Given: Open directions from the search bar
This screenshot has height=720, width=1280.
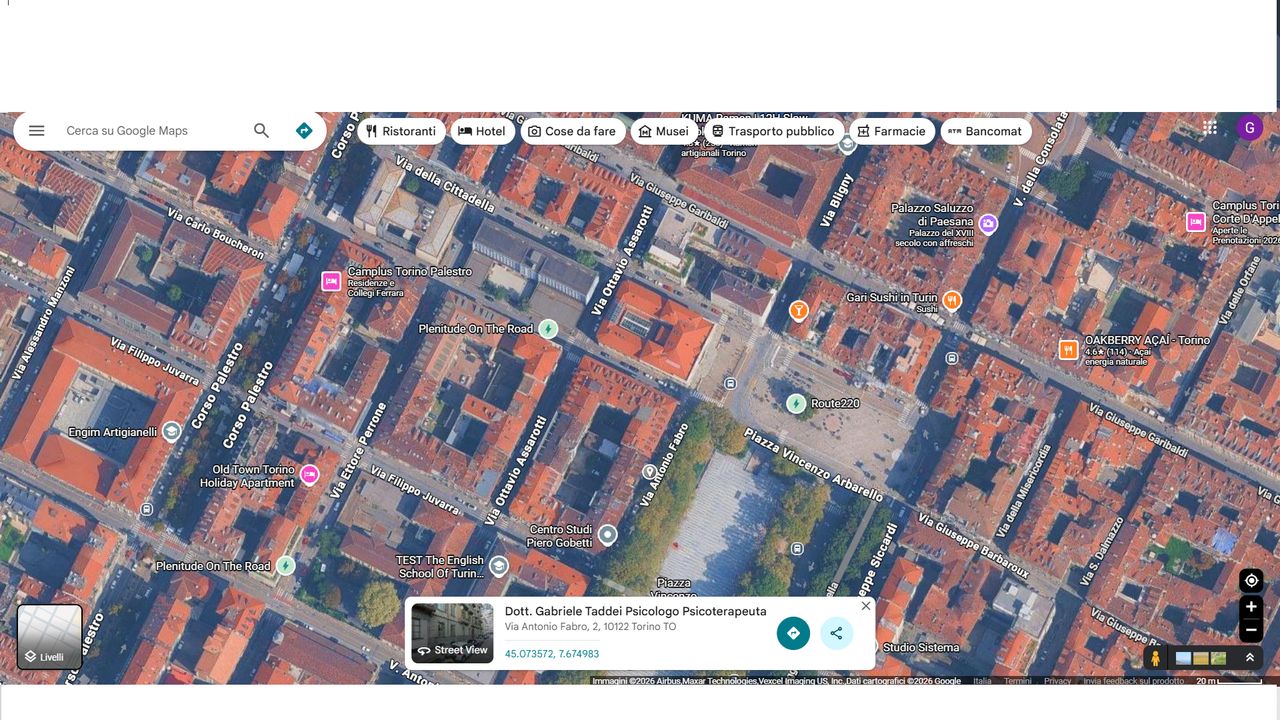Looking at the screenshot, I should click(x=304, y=131).
